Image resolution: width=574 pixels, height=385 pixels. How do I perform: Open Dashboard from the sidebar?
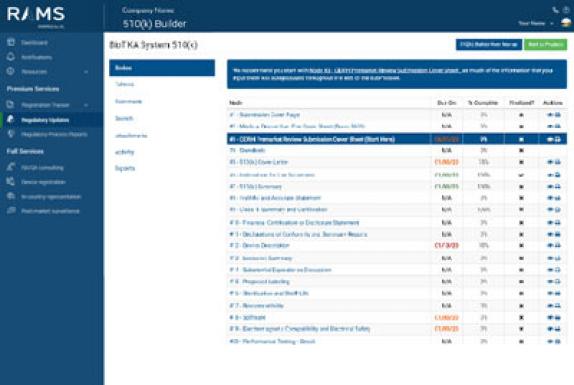(34, 43)
